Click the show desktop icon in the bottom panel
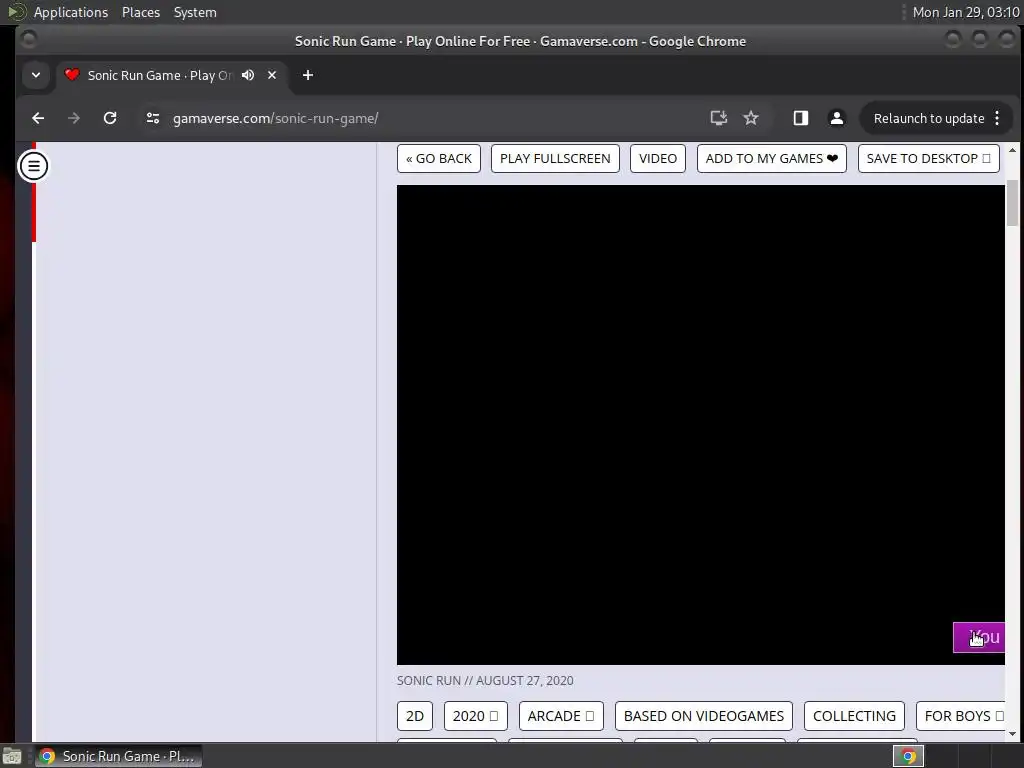The width and height of the screenshot is (1024, 768). click(x=12, y=756)
